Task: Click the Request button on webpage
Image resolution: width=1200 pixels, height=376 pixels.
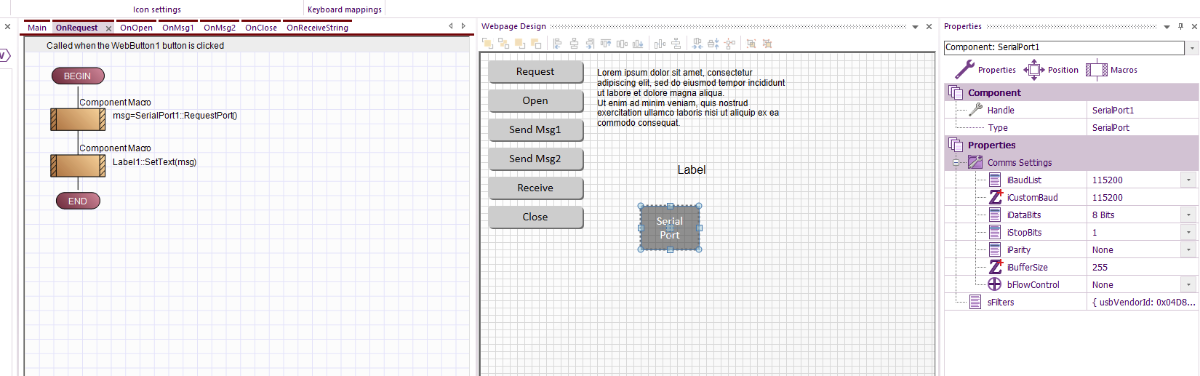Action: (535, 72)
